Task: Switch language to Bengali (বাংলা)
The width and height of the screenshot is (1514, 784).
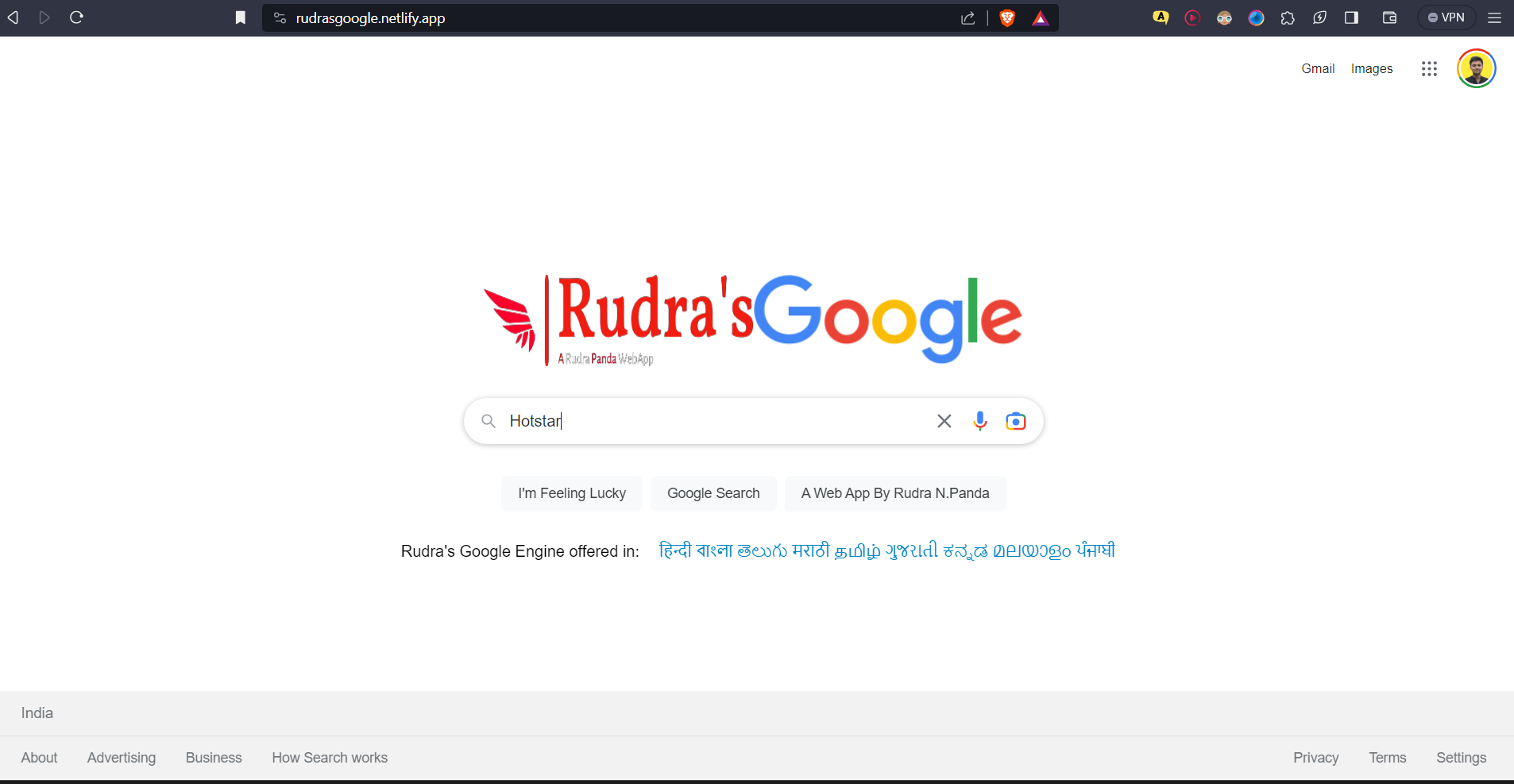Action: tap(715, 550)
